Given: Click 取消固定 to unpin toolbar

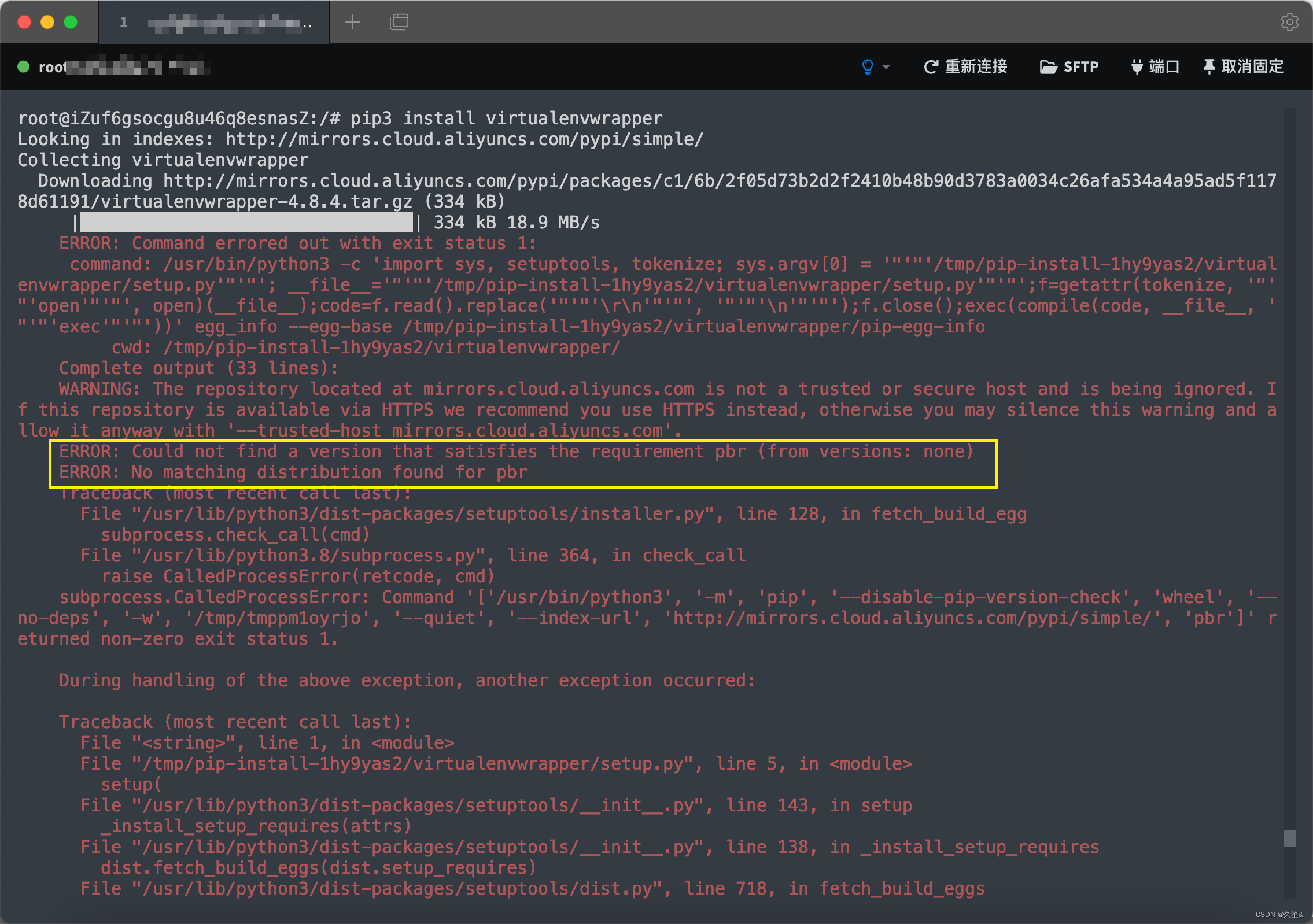Looking at the screenshot, I should [1243, 66].
